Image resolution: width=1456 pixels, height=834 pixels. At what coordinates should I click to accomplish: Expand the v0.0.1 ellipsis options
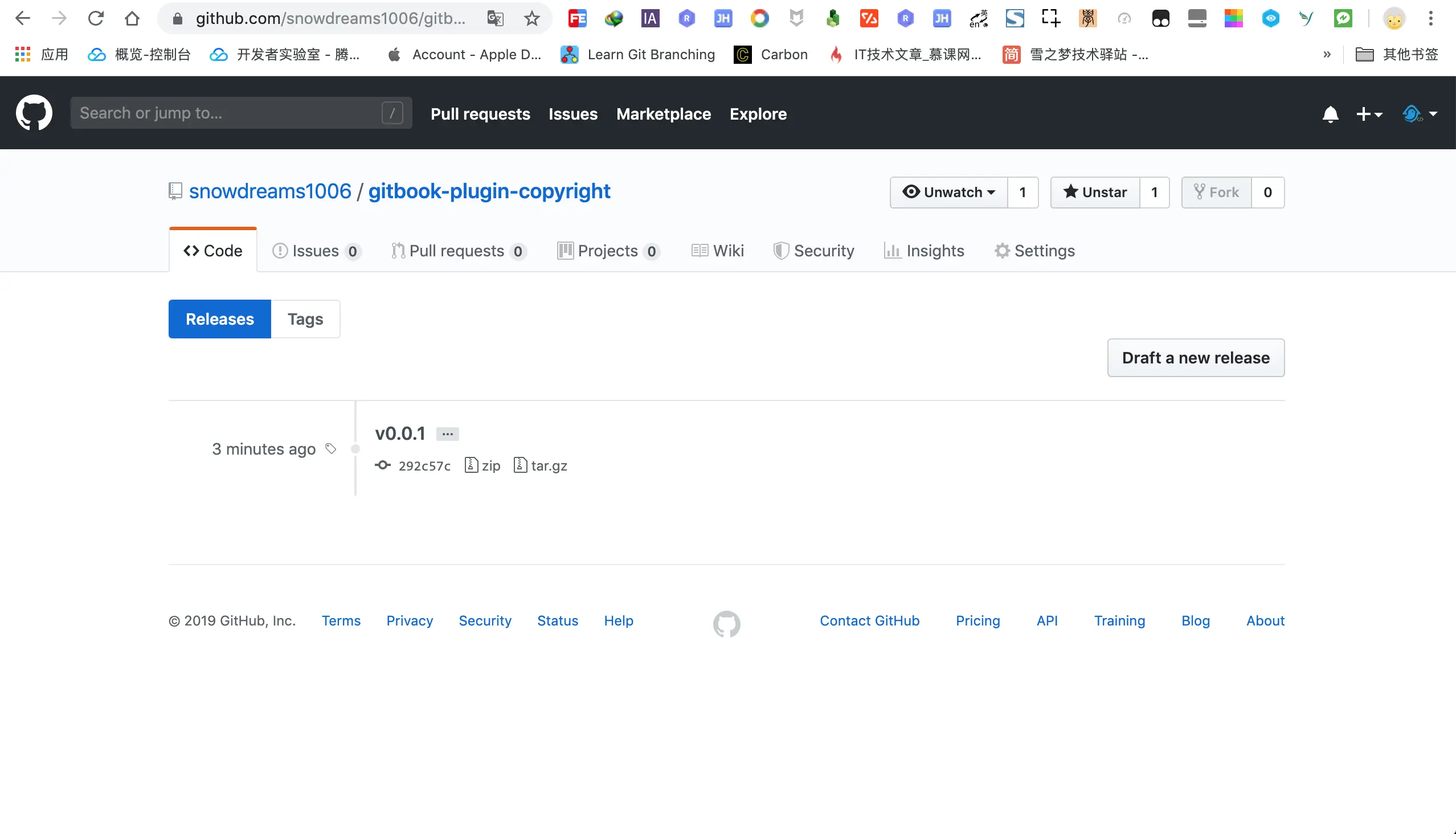point(447,434)
